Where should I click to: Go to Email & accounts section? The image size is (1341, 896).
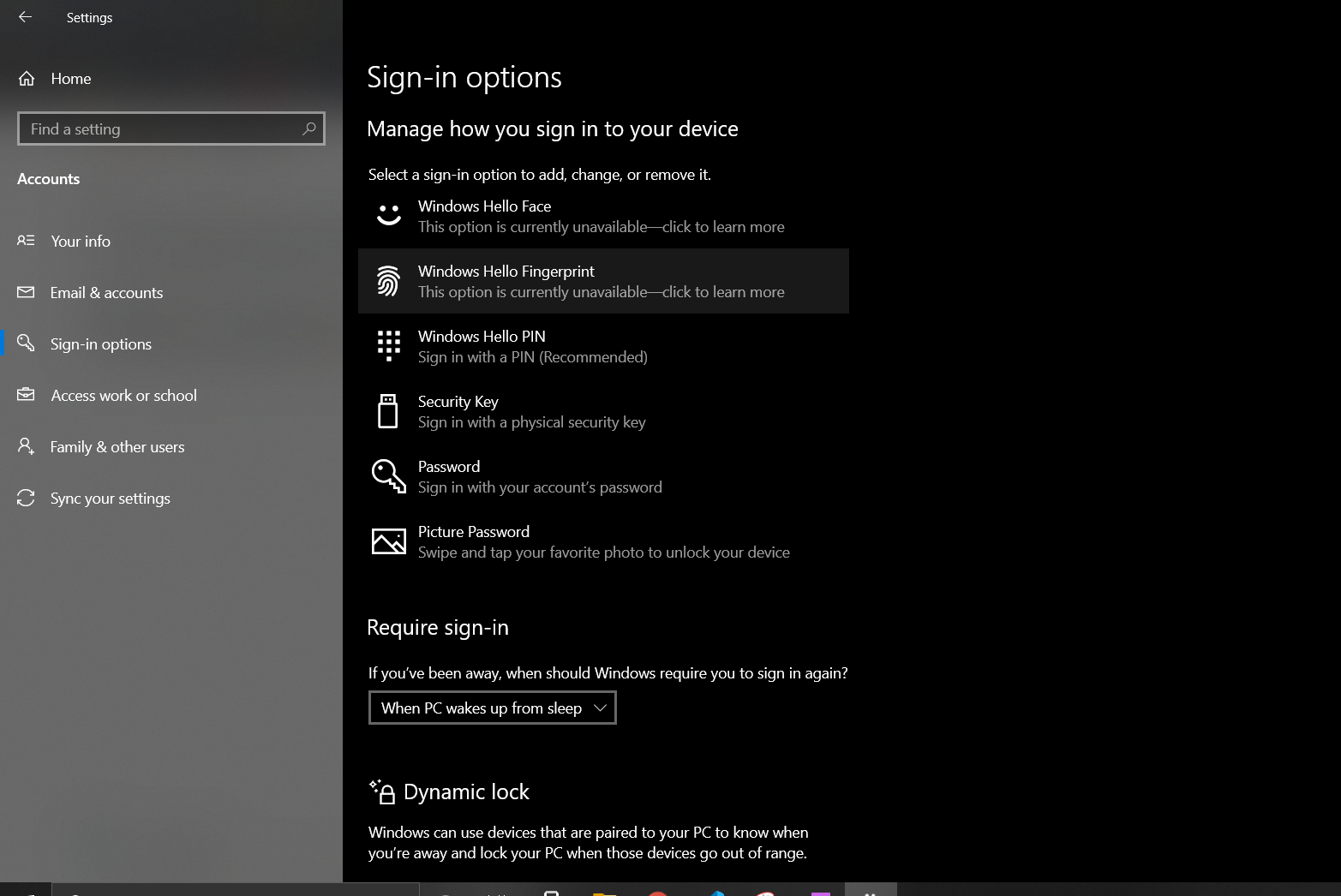point(106,293)
